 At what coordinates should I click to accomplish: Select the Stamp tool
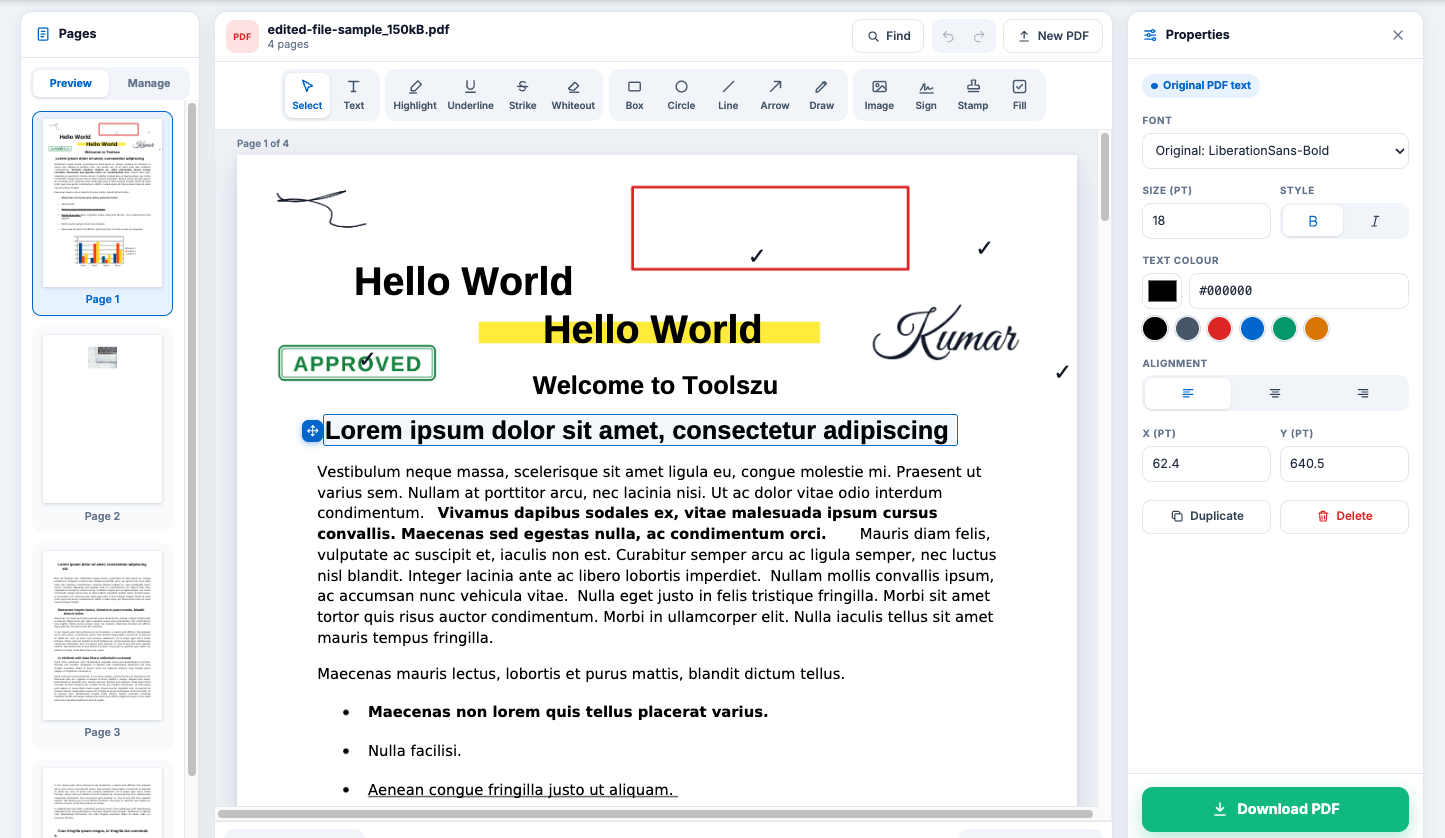point(973,95)
